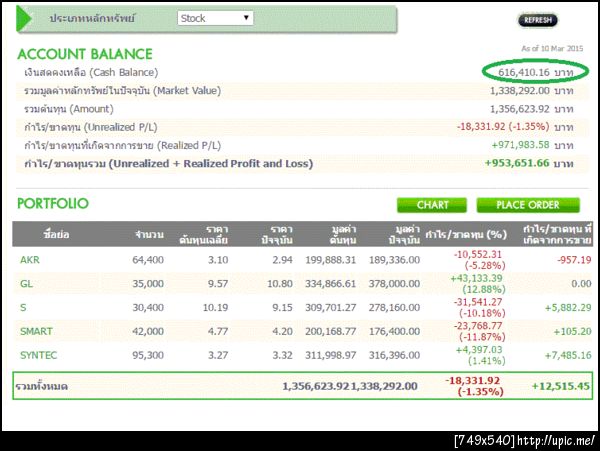This screenshot has width=600, height=451.
Task: Select market value 1,338,292.00 in account balance
Action: click(x=520, y=91)
